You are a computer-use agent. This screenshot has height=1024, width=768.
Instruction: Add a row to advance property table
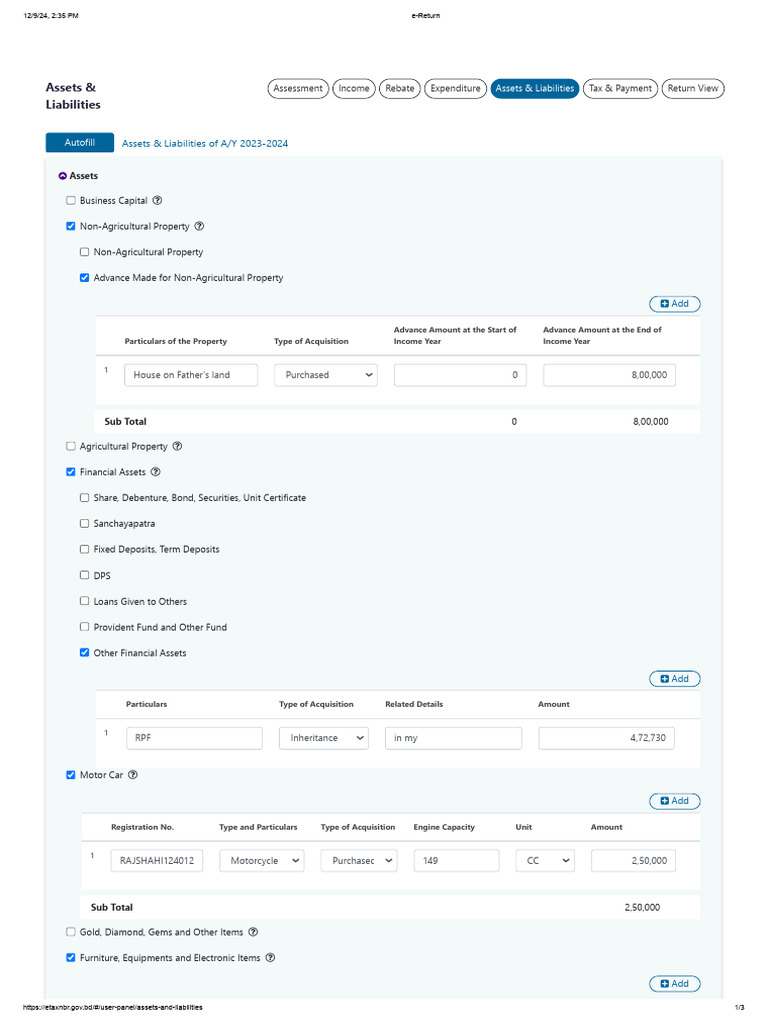coord(675,304)
